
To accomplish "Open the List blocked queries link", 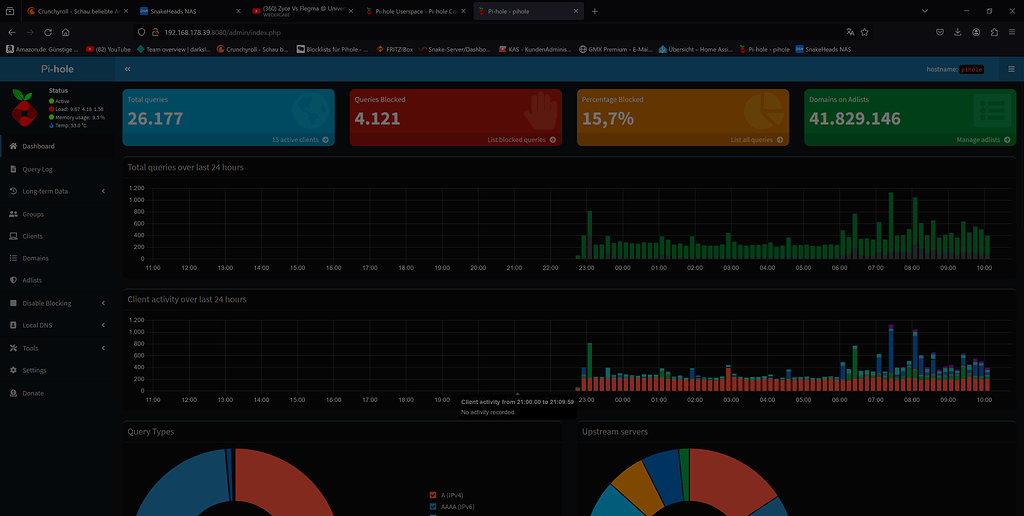I will tap(522, 140).
